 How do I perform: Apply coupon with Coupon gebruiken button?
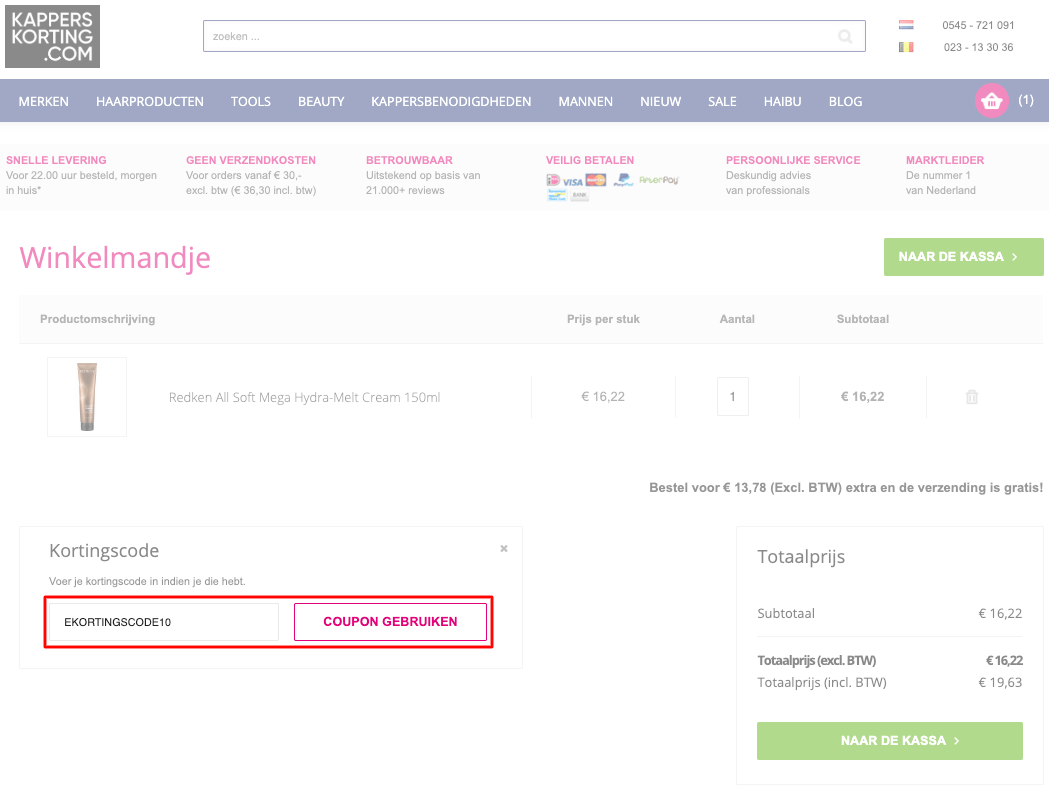coord(390,622)
